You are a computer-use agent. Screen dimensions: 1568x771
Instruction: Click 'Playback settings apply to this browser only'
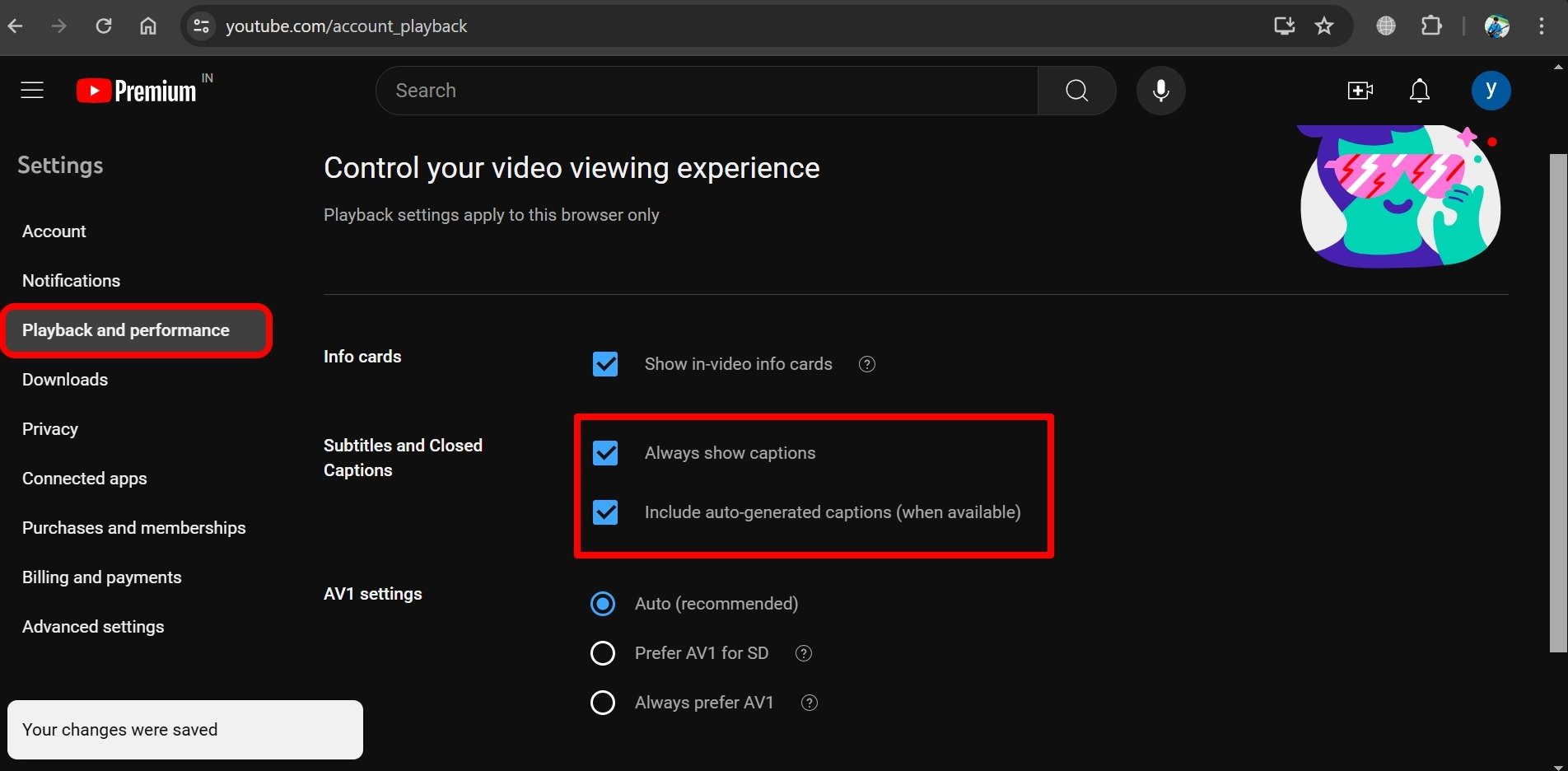coord(492,215)
